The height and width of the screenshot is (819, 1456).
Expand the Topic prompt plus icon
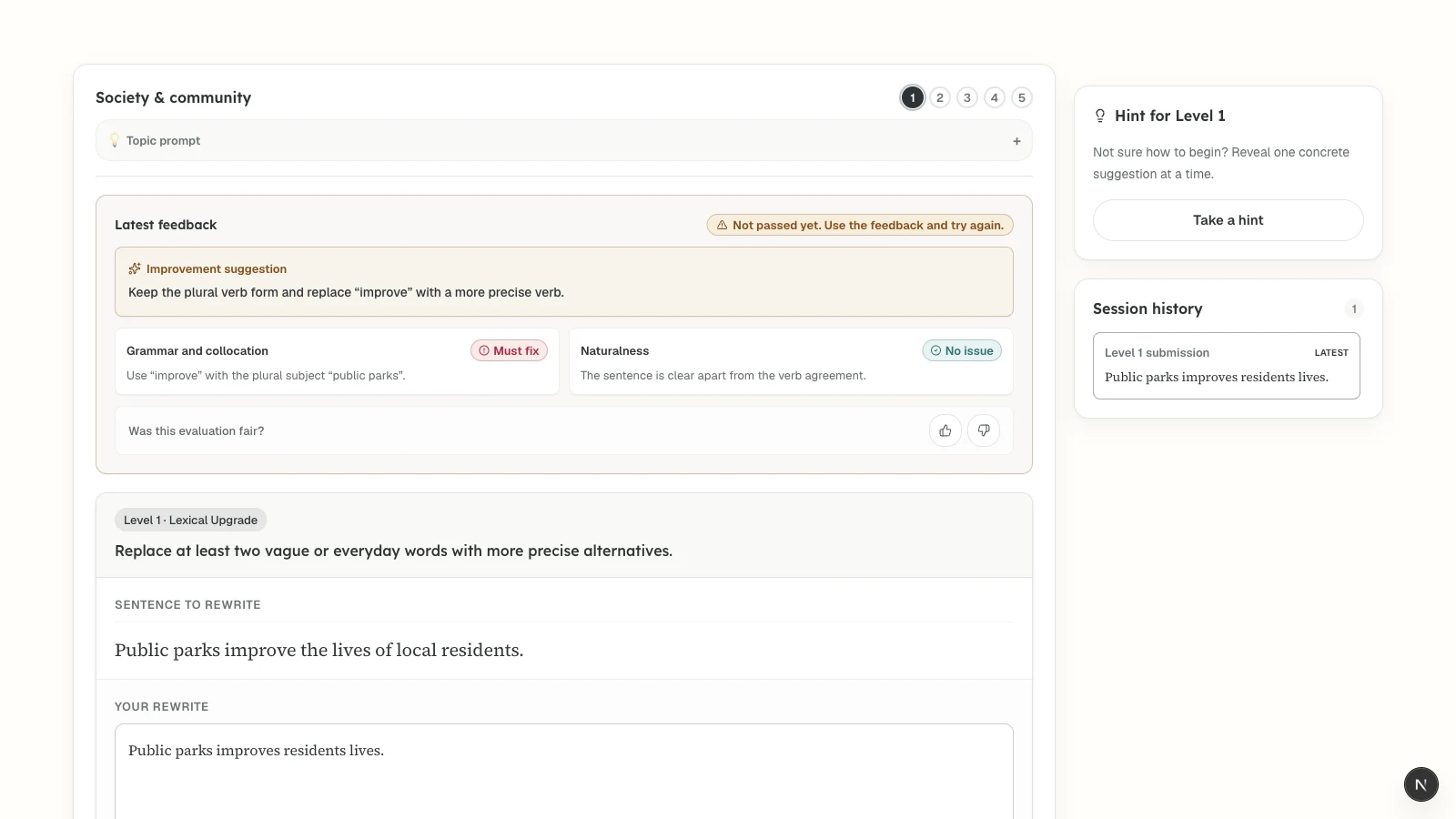pos(1016,141)
